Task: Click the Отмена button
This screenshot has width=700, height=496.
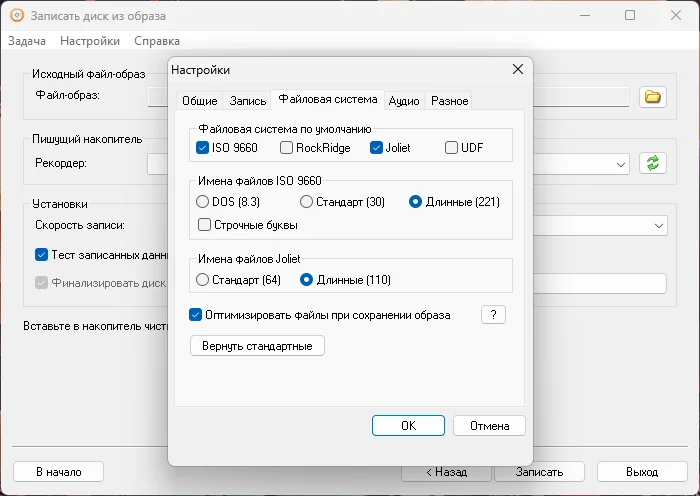Action: click(x=489, y=426)
